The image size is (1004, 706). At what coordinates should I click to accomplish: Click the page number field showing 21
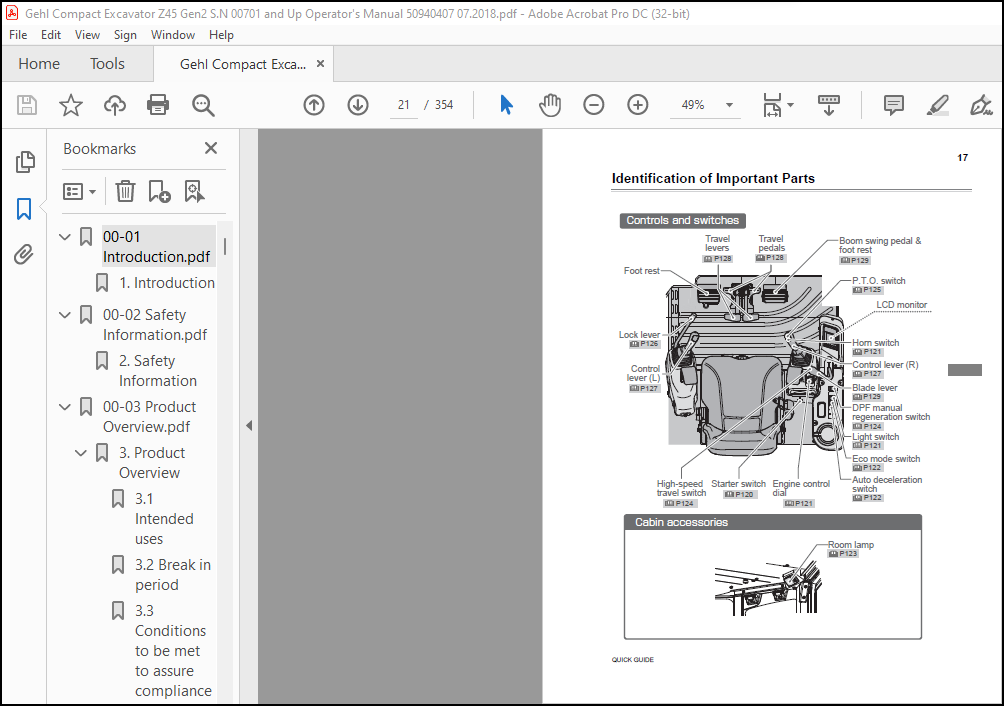(x=403, y=105)
